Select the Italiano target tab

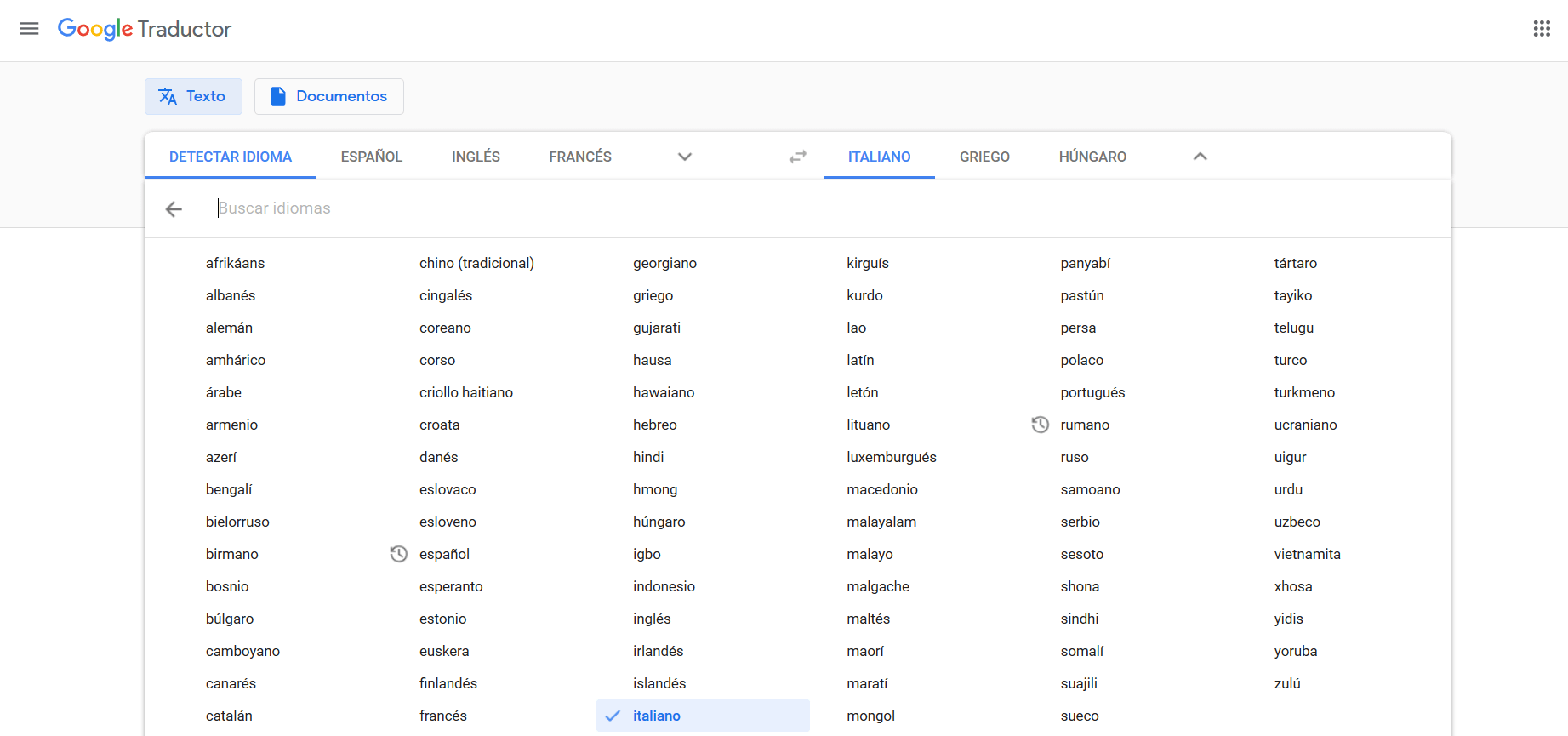click(x=879, y=157)
